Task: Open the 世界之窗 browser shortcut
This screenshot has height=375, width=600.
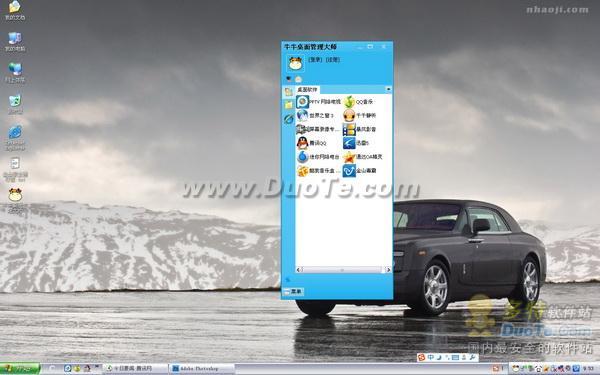Action: pos(316,115)
